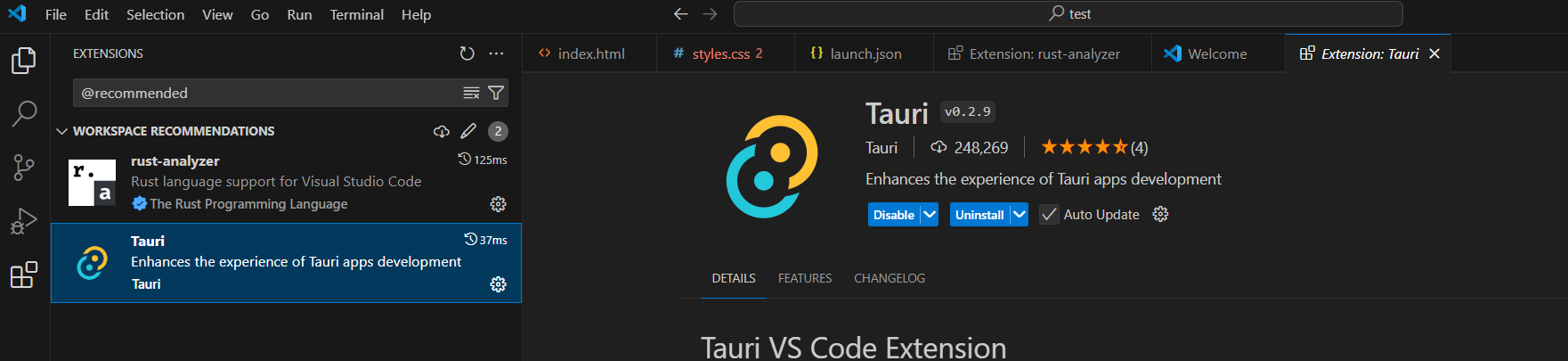Open the Run and Debug view
Image resolution: width=1568 pixels, height=361 pixels.
24,221
